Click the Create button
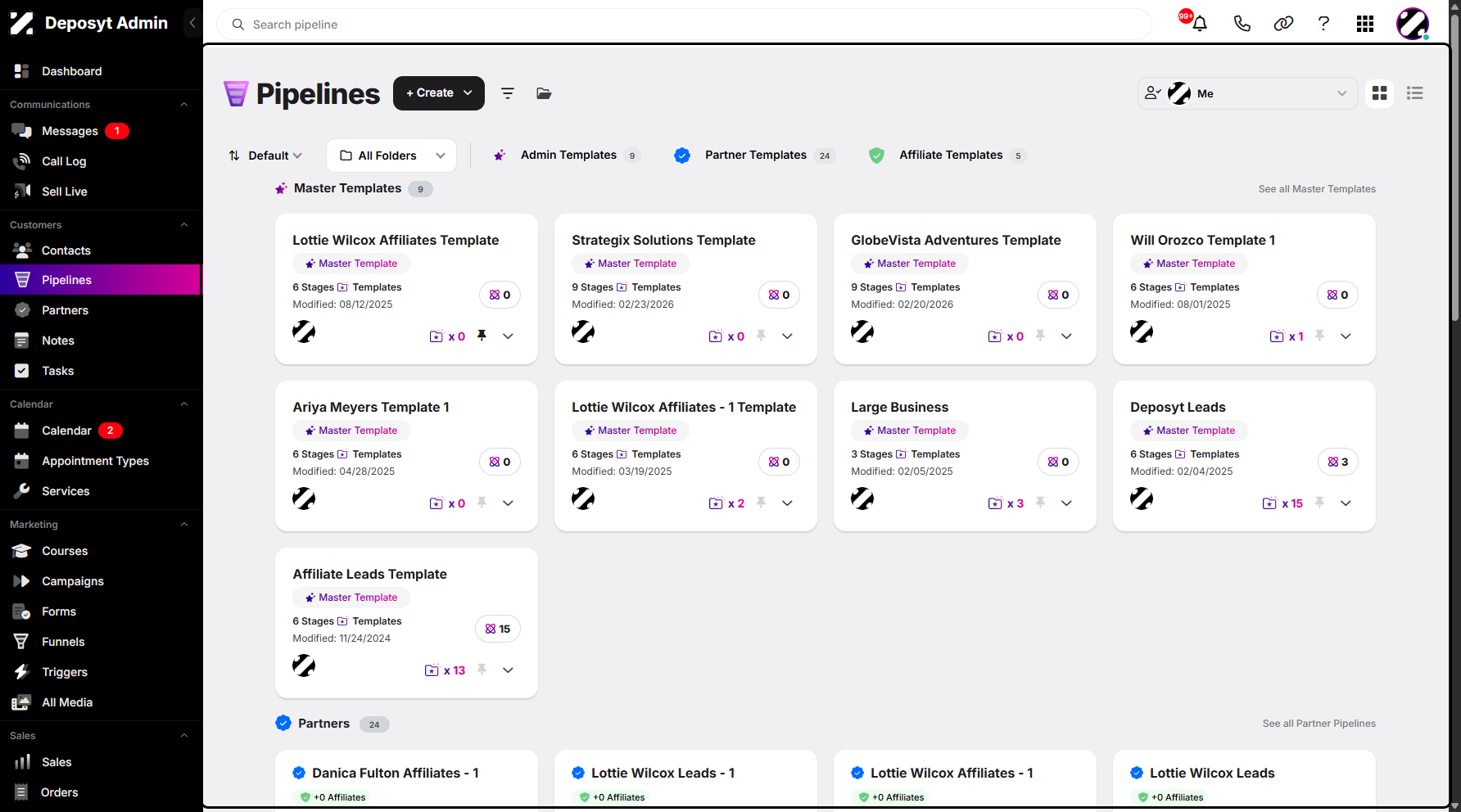This screenshot has height=812, width=1461. 439,93
